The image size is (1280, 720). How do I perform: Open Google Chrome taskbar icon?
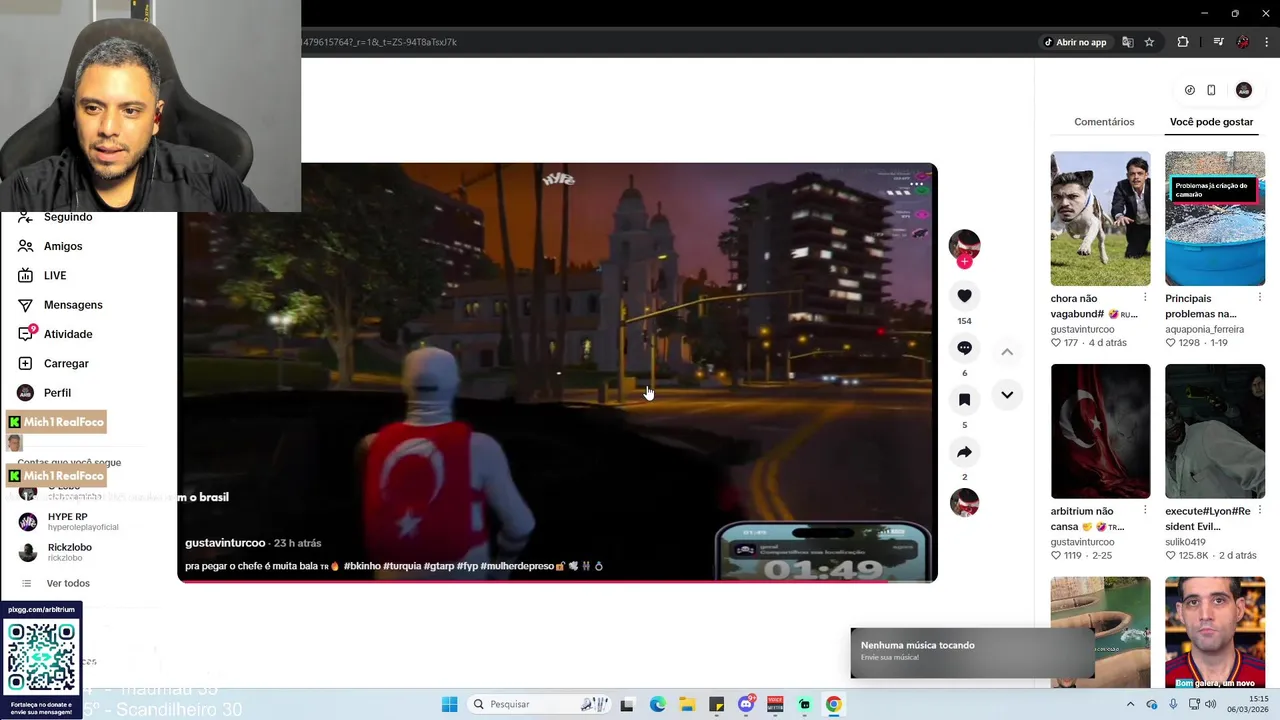pyautogui.click(x=833, y=704)
